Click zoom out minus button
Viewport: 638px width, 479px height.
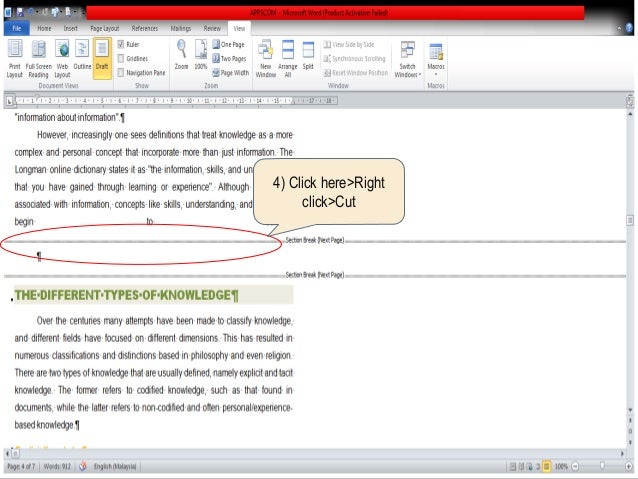pyautogui.click(x=575, y=466)
